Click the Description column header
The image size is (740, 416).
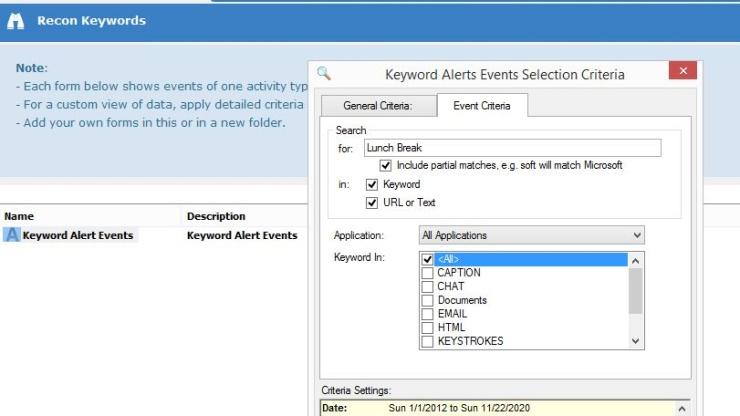[216, 216]
